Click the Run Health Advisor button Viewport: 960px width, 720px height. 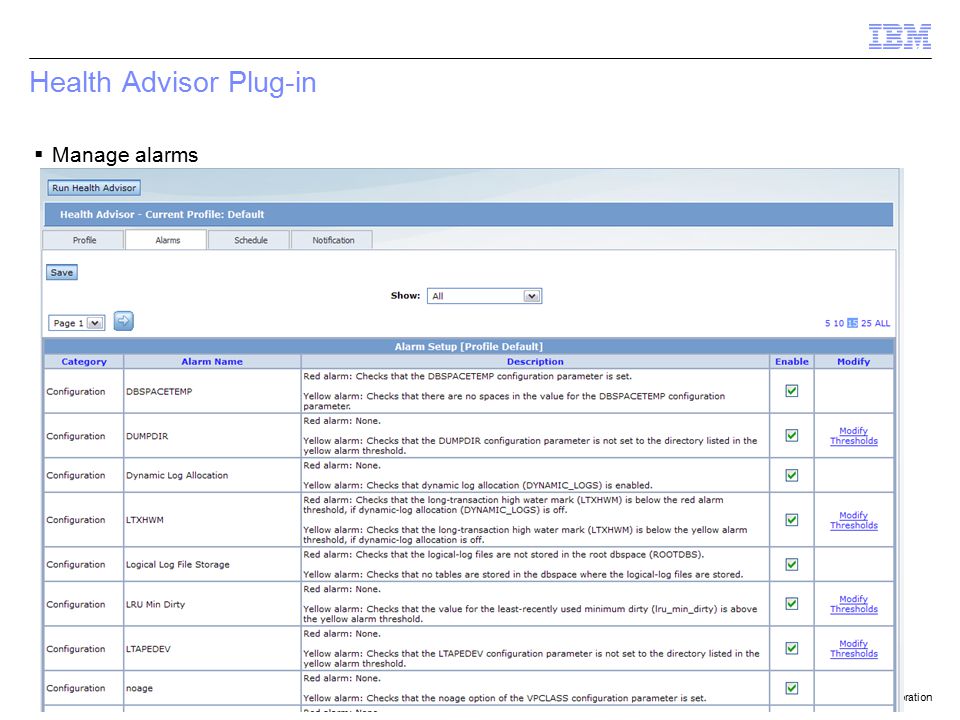(94, 188)
